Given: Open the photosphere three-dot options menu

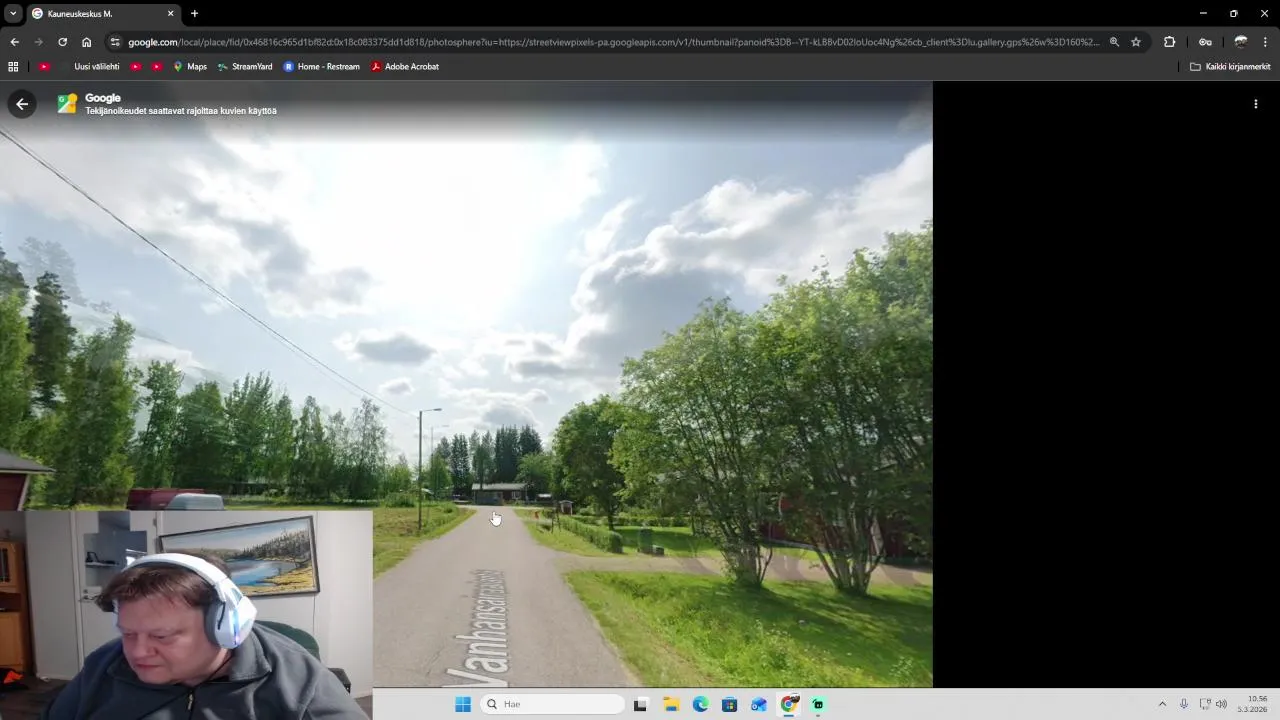Looking at the screenshot, I should pyautogui.click(x=1256, y=104).
